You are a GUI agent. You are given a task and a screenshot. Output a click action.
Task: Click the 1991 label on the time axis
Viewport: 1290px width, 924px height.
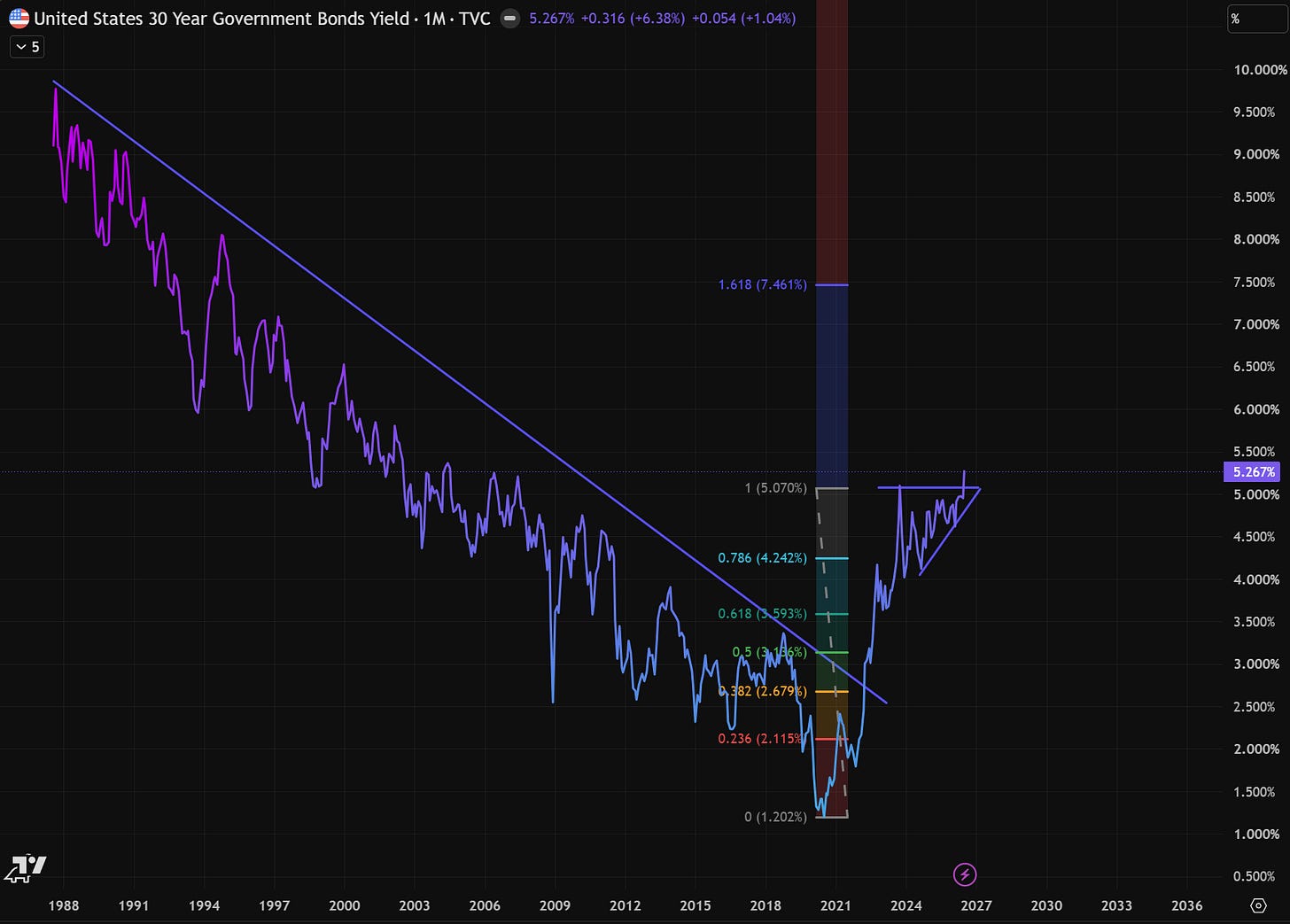coord(134,905)
